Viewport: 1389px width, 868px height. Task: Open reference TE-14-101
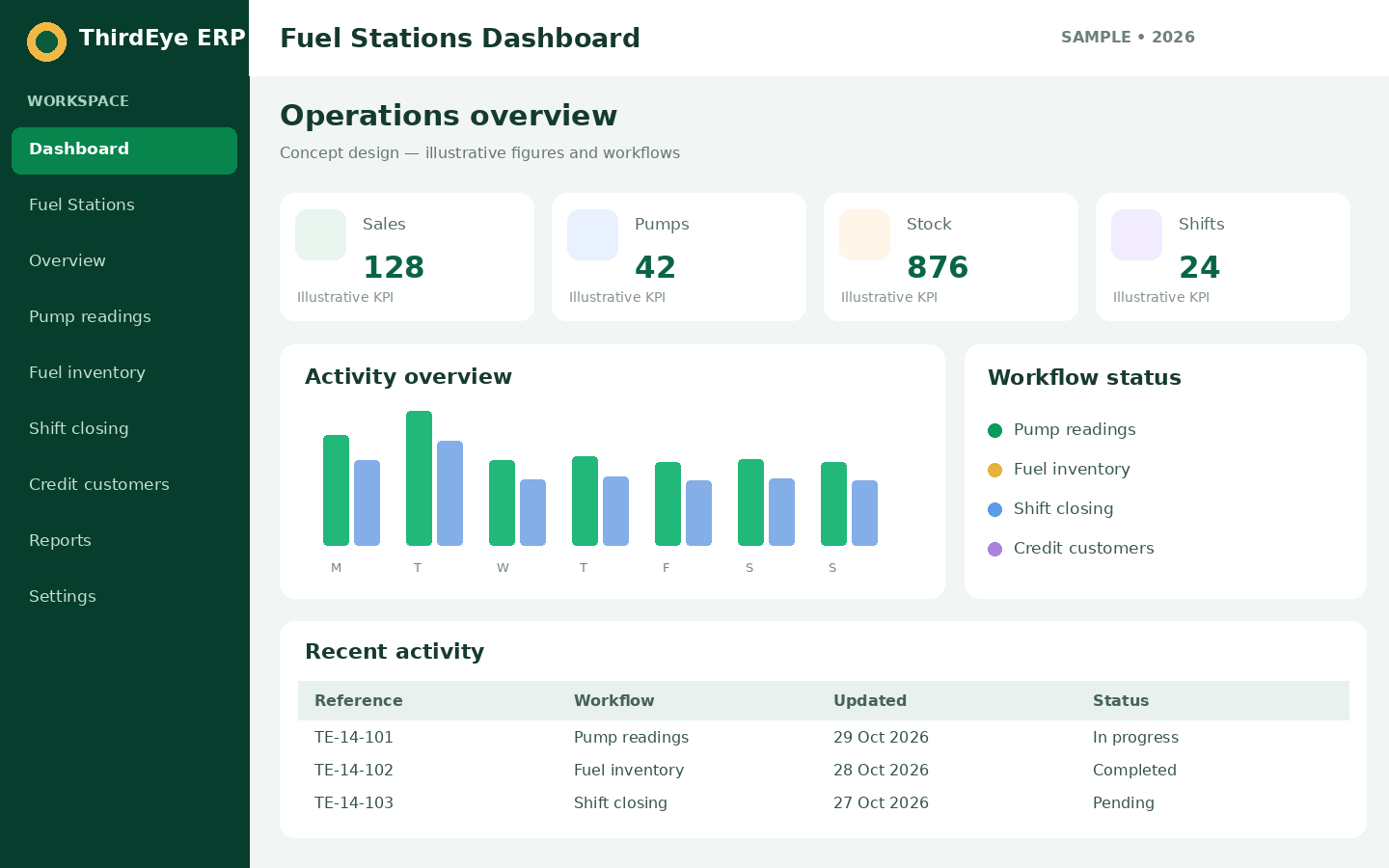(354, 738)
